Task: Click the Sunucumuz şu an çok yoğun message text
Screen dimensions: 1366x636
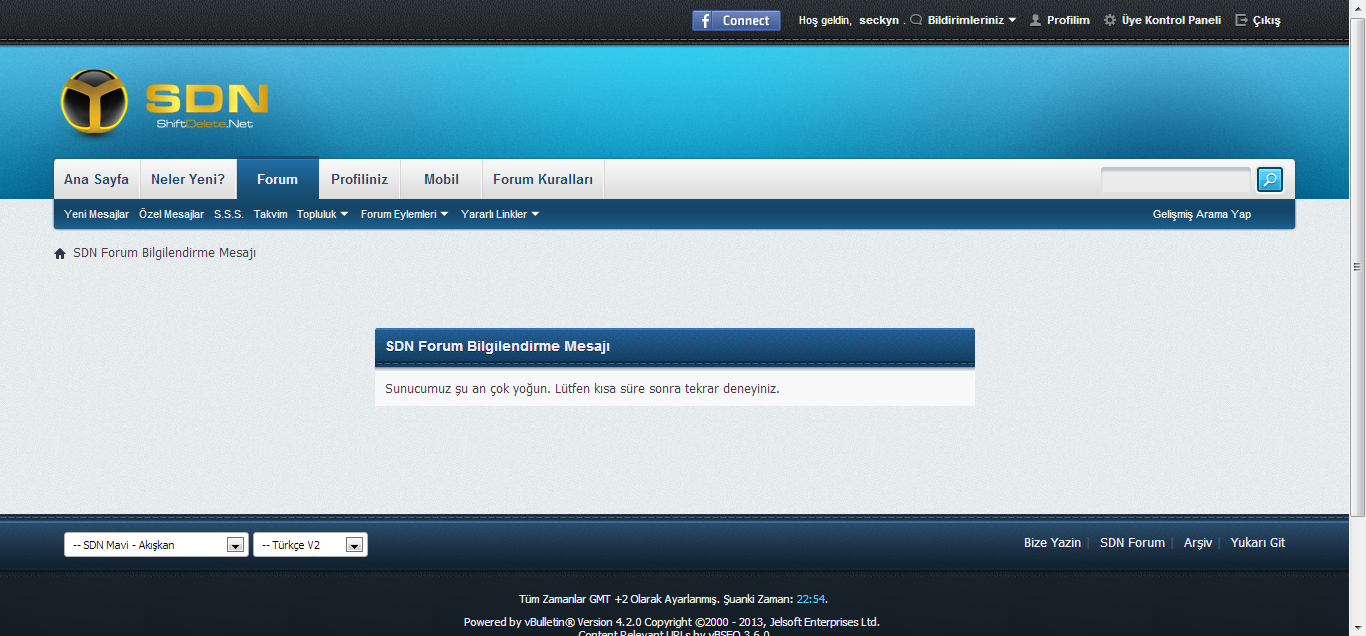Action: coord(582,388)
